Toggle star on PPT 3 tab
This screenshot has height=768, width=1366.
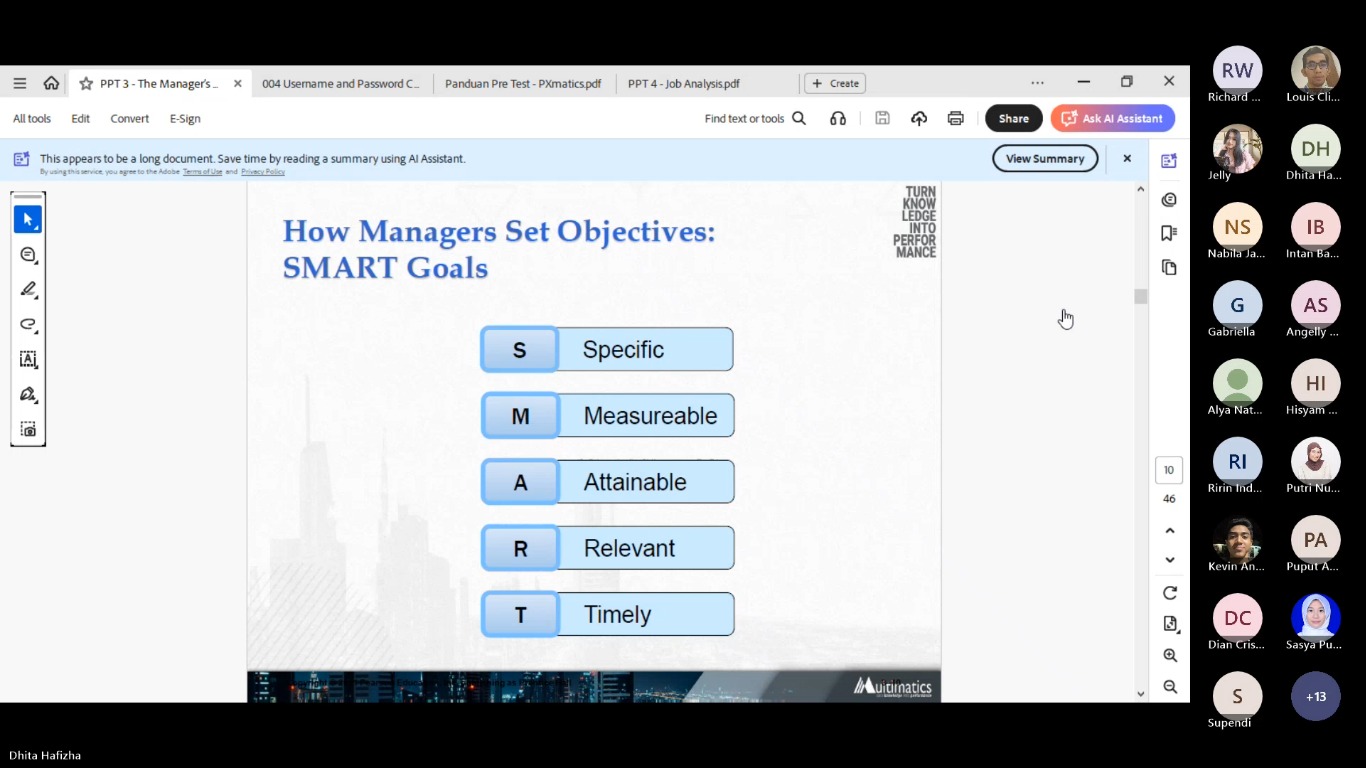86,84
